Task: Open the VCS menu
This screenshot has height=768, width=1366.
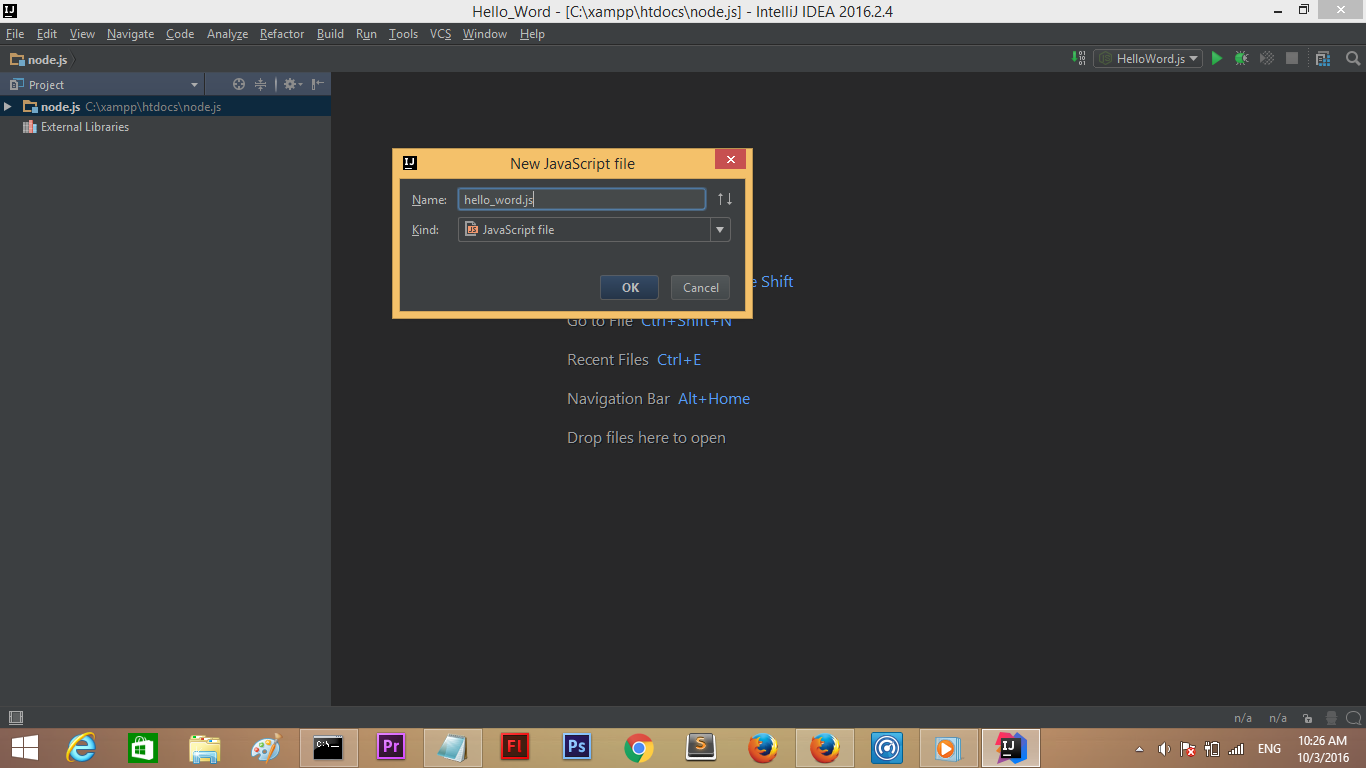Action: [x=440, y=33]
